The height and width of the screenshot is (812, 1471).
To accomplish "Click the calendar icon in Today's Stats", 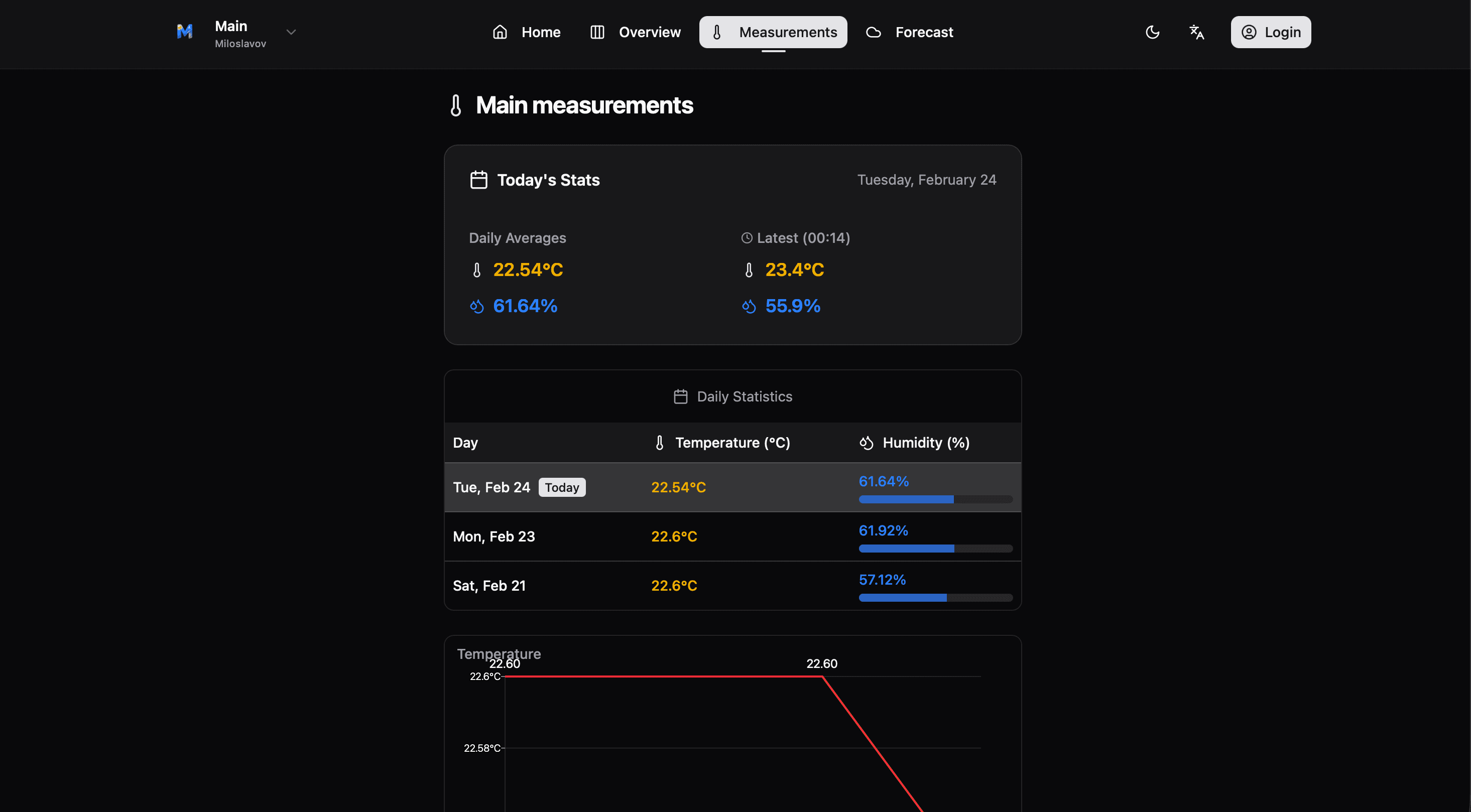I will 478,180.
